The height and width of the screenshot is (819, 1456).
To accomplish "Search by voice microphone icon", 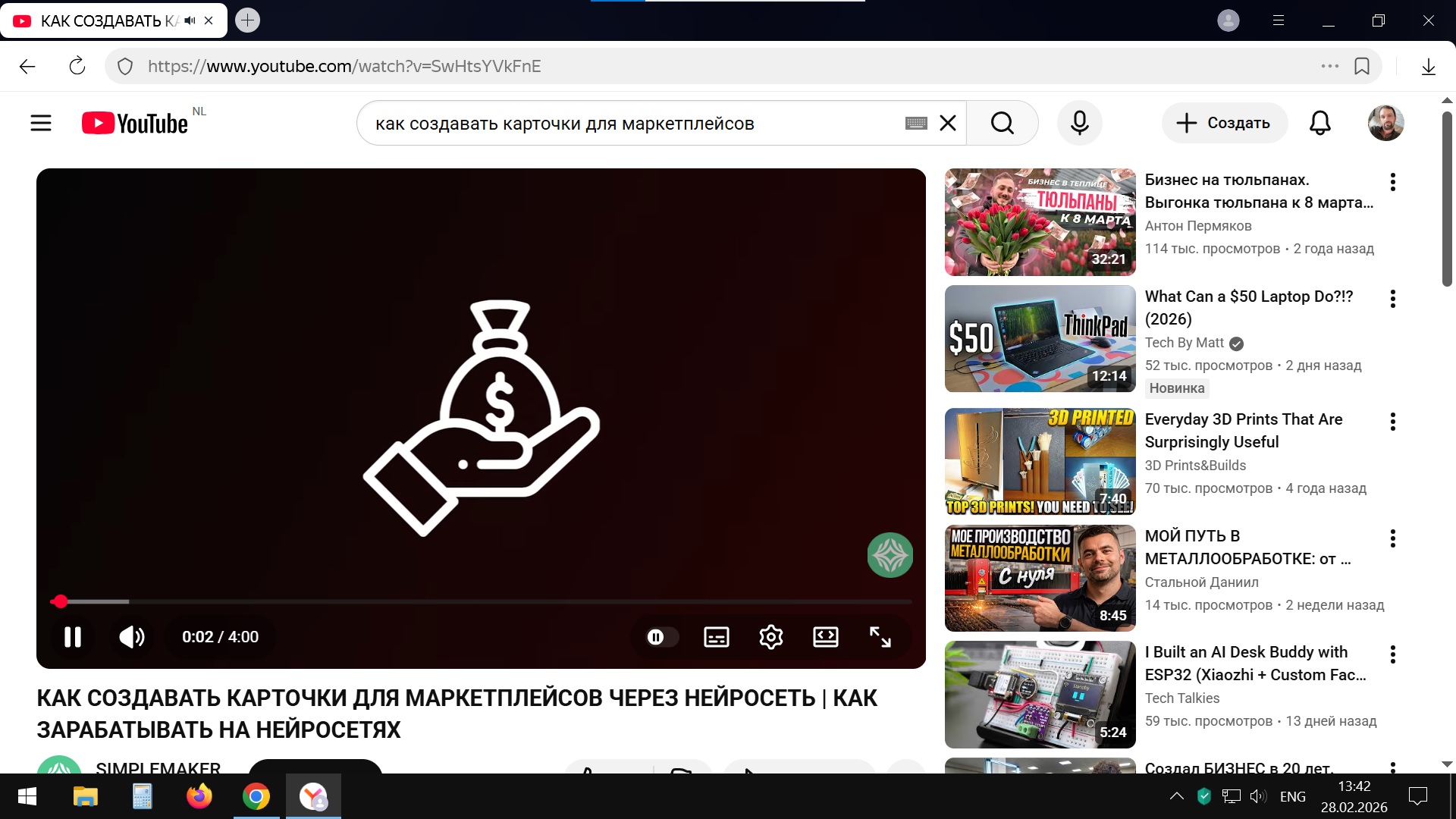I will (1079, 123).
